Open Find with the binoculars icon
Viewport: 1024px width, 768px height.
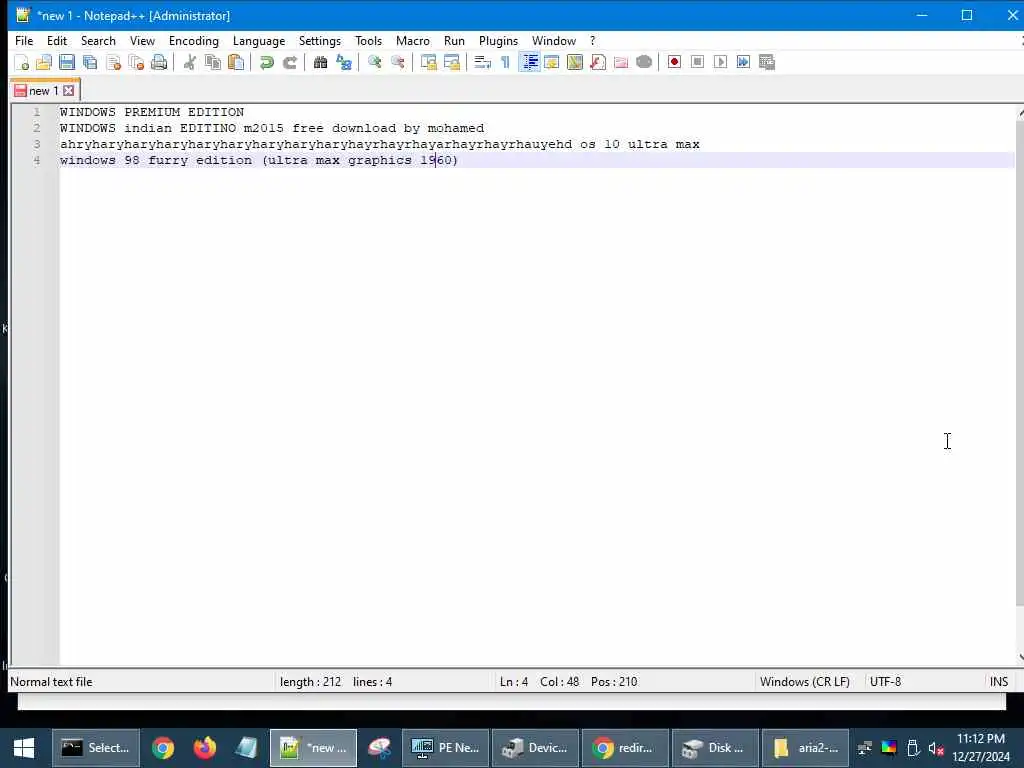[320, 62]
